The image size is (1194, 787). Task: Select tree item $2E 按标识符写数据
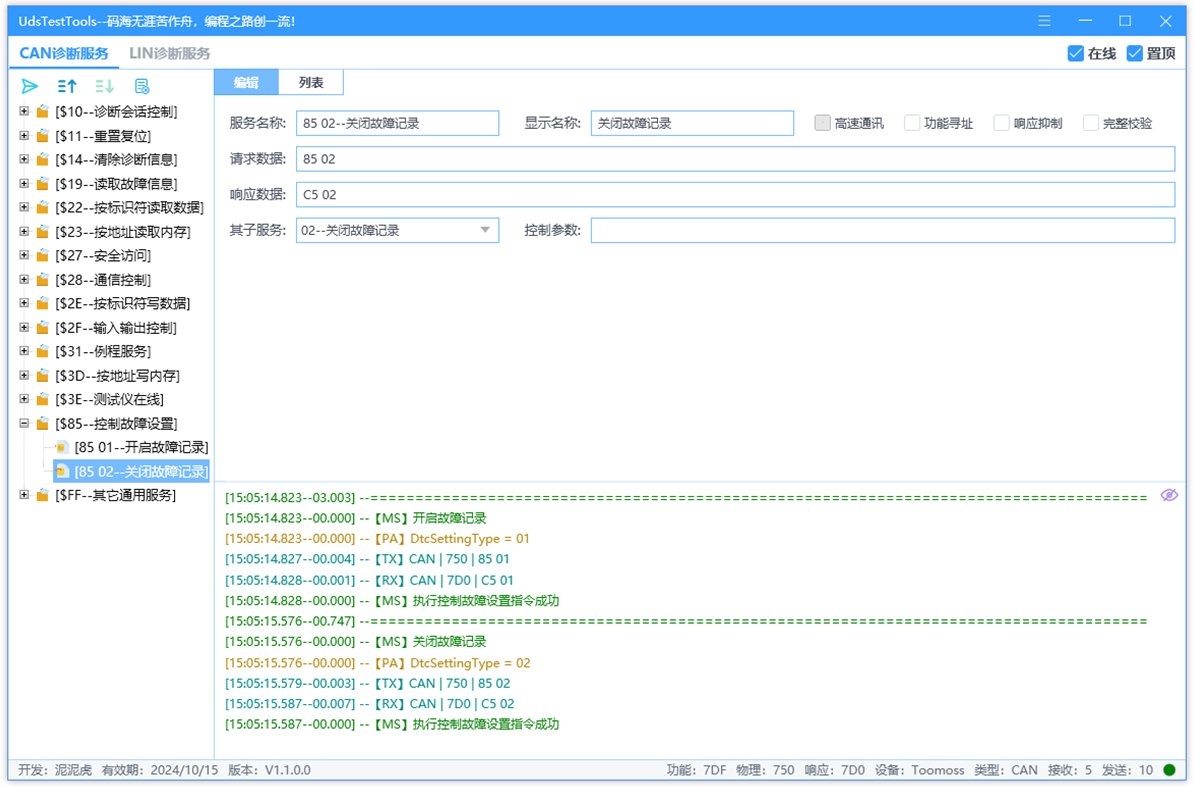tap(123, 304)
